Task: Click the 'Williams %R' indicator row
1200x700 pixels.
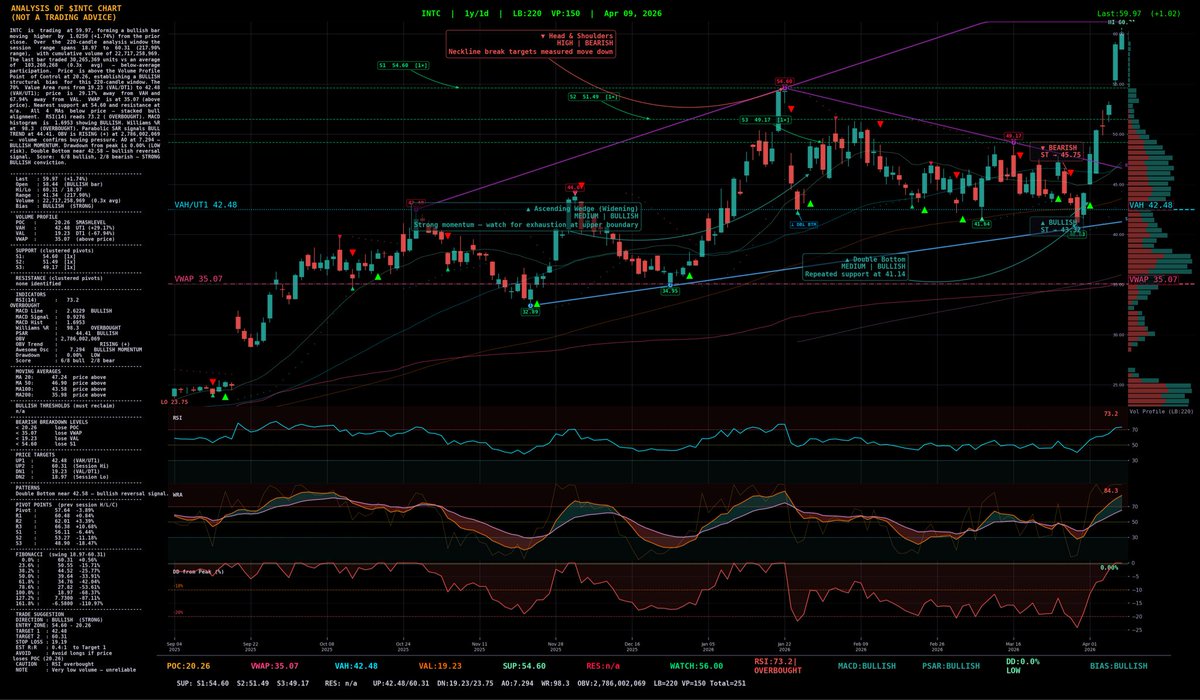Action: coord(68,328)
